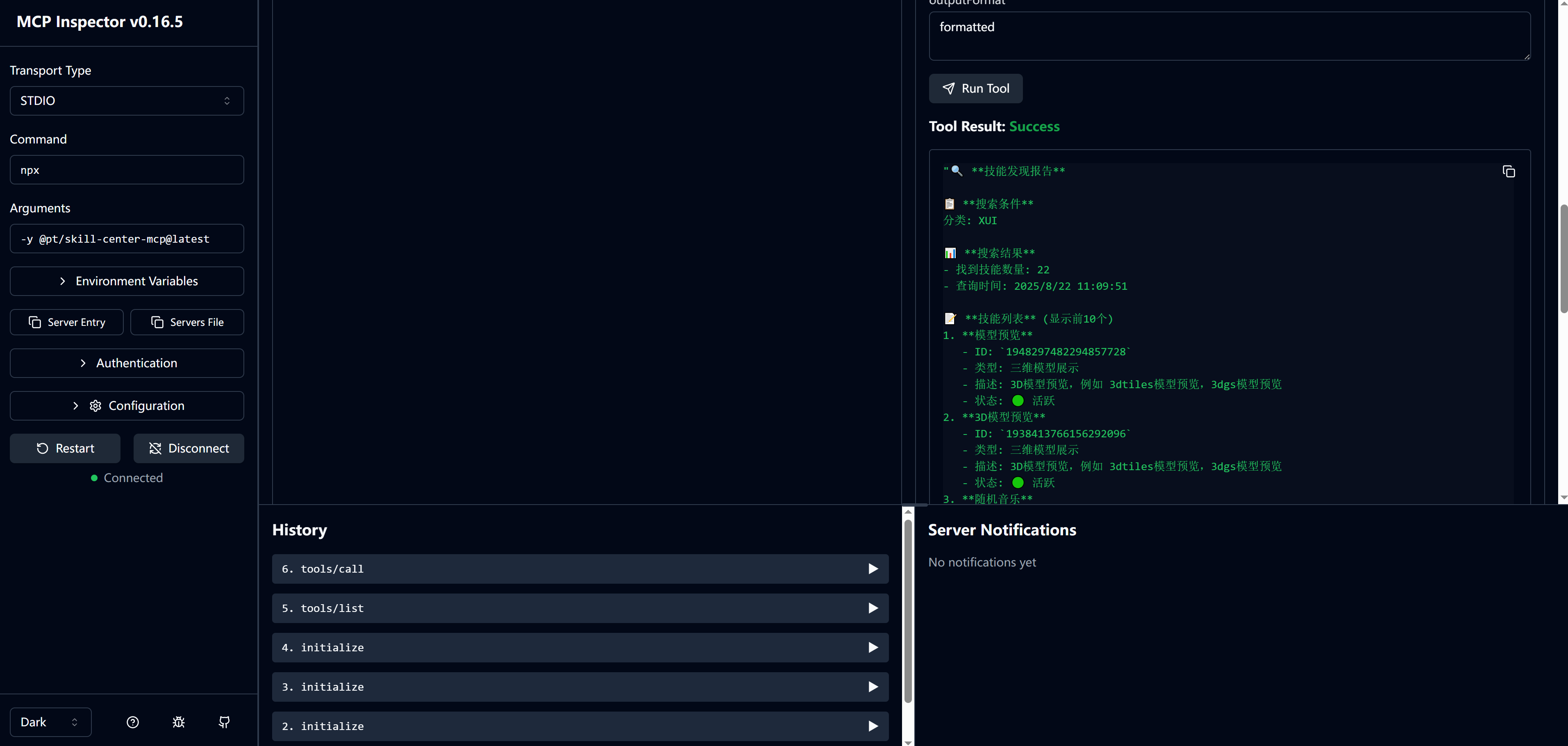Click the outputFormat text area with formatted
1568x746 pixels.
[x=1228, y=35]
